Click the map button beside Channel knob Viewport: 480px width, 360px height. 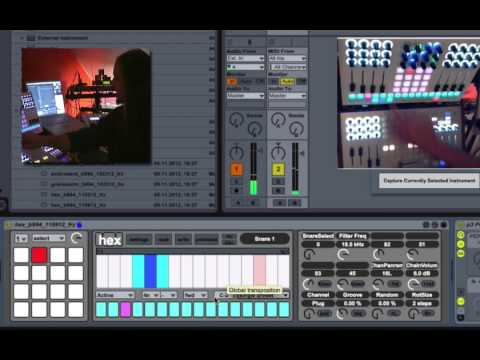[x=324, y=313]
